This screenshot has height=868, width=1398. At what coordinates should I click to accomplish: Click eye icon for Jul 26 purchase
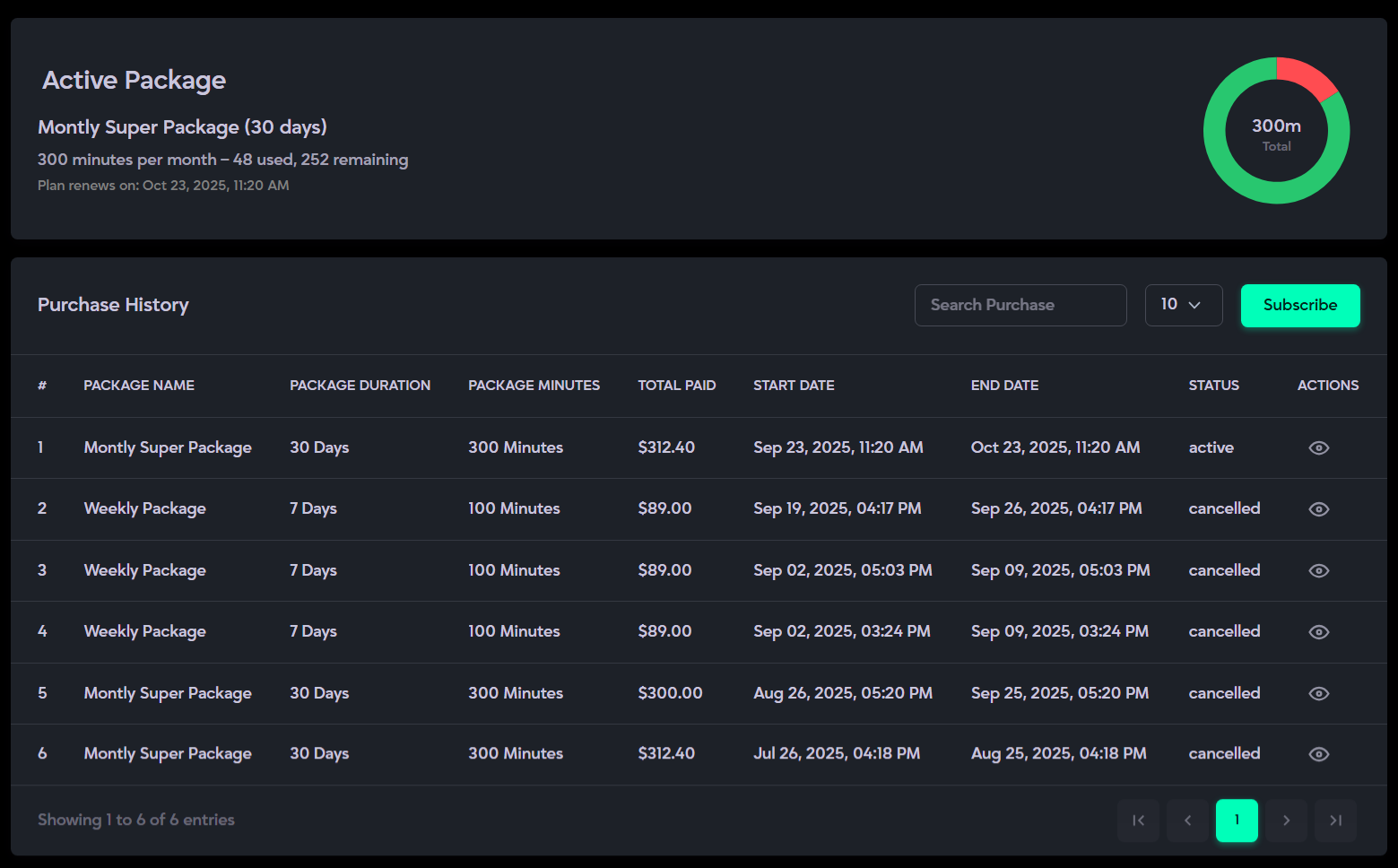click(1318, 754)
